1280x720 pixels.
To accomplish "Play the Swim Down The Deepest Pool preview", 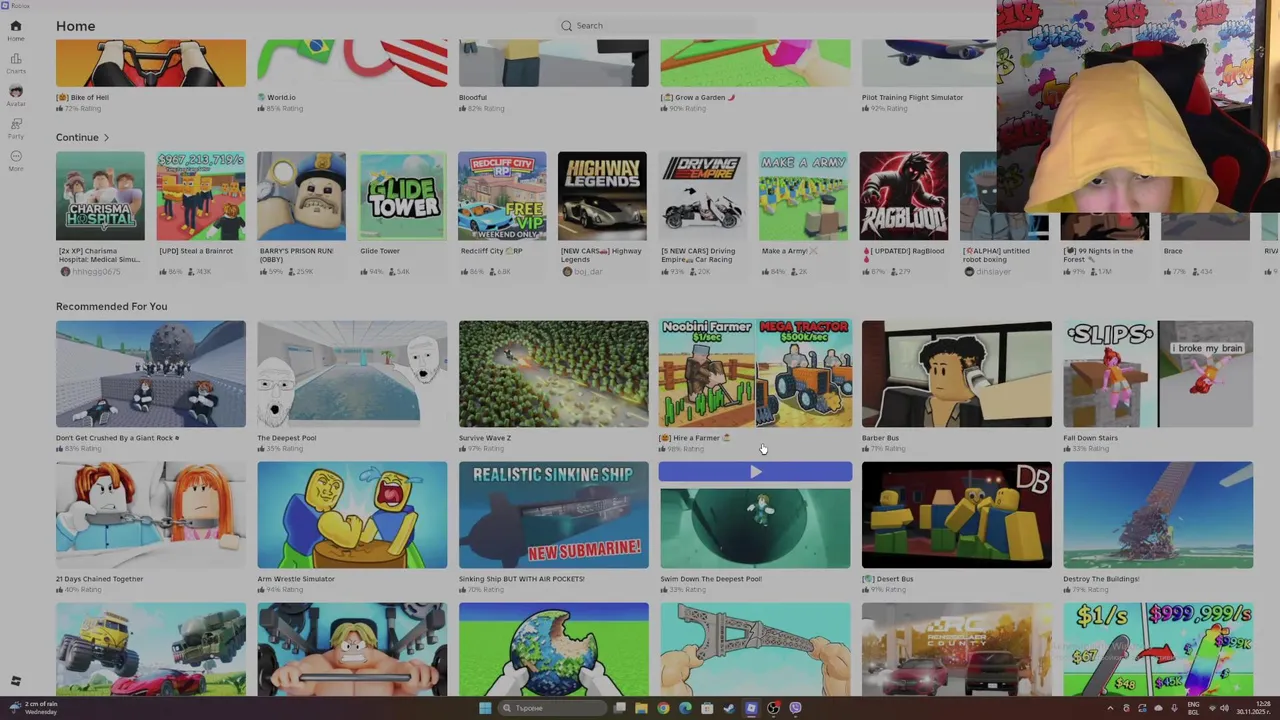I will pos(755,472).
